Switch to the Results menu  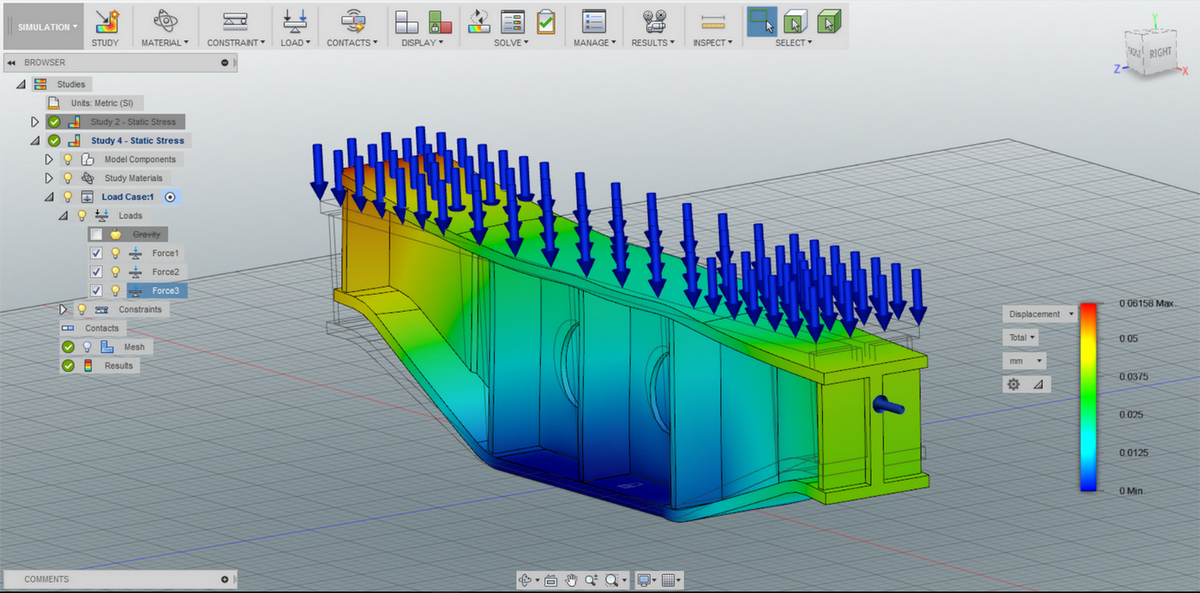(652, 22)
